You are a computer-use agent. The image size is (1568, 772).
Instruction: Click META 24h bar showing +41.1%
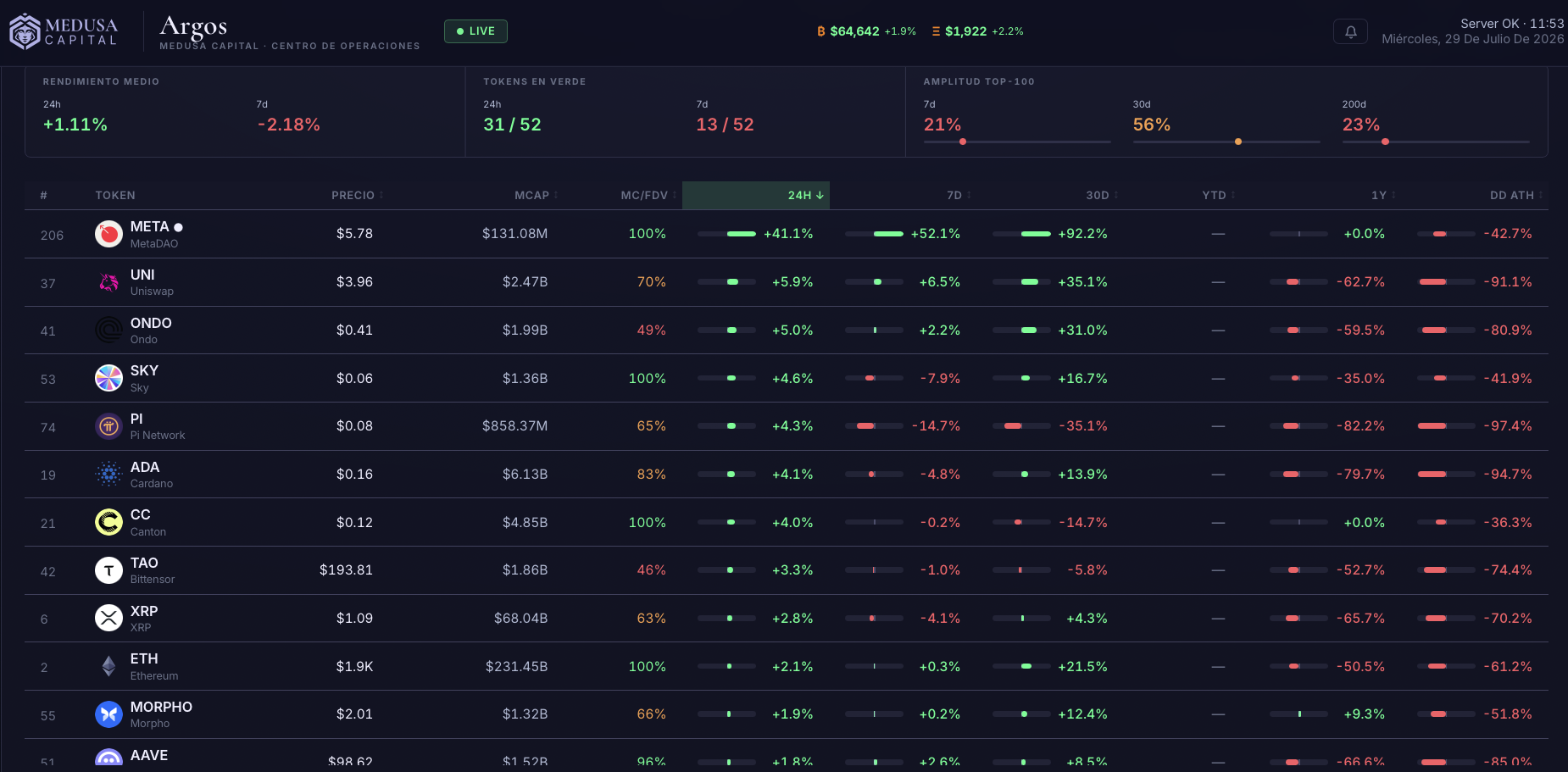[x=726, y=234]
